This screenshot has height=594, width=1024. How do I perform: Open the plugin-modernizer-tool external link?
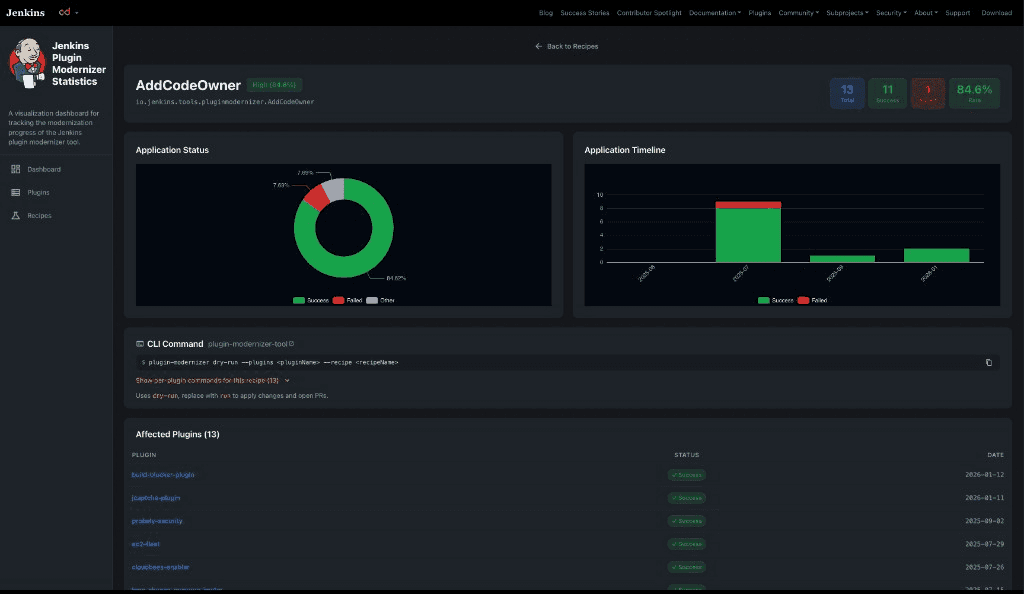251,344
